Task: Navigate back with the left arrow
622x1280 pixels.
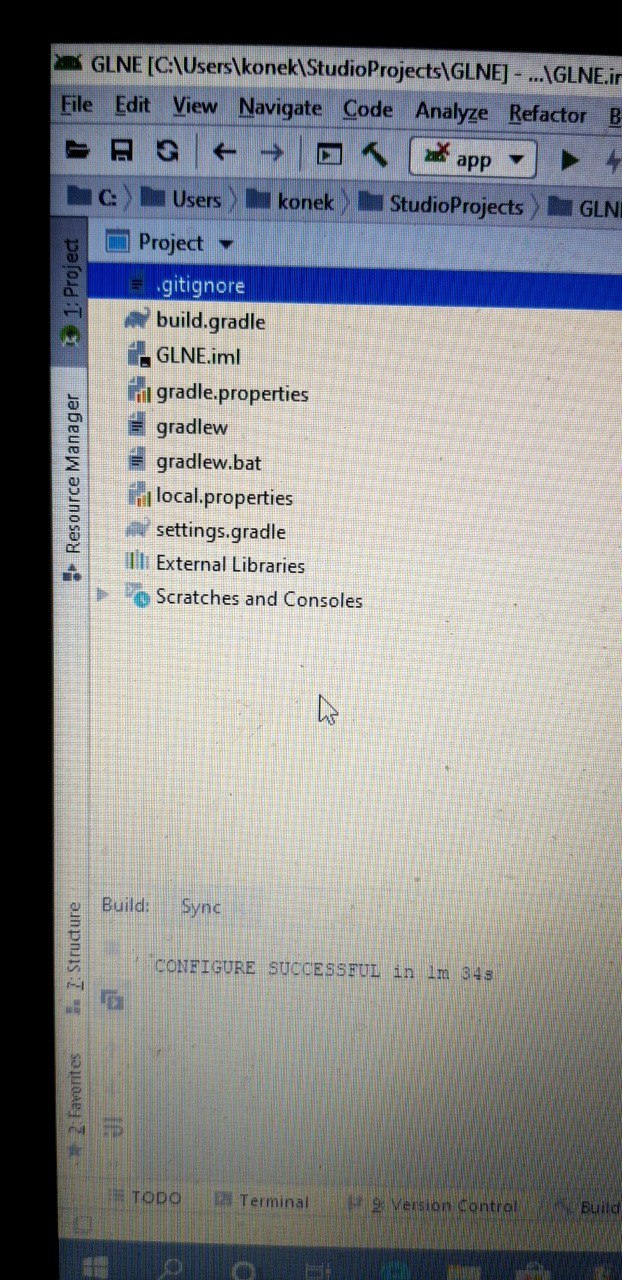Action: 224,152
